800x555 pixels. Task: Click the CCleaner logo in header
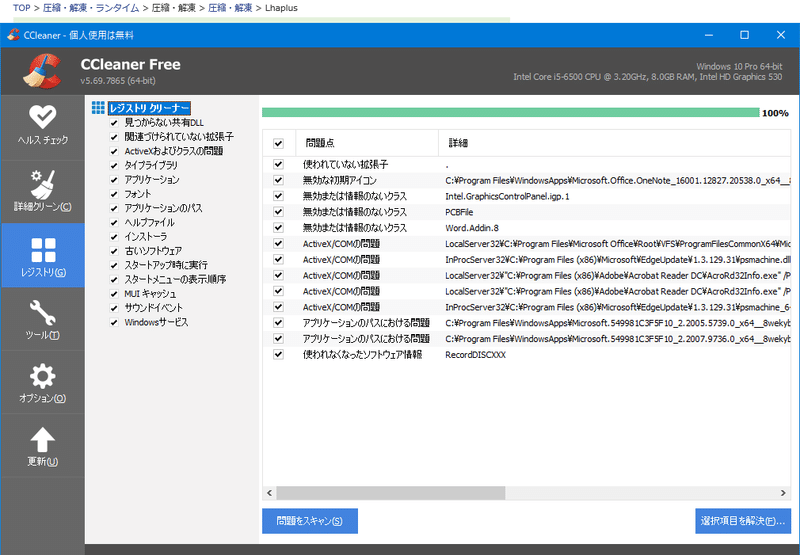[x=43, y=71]
